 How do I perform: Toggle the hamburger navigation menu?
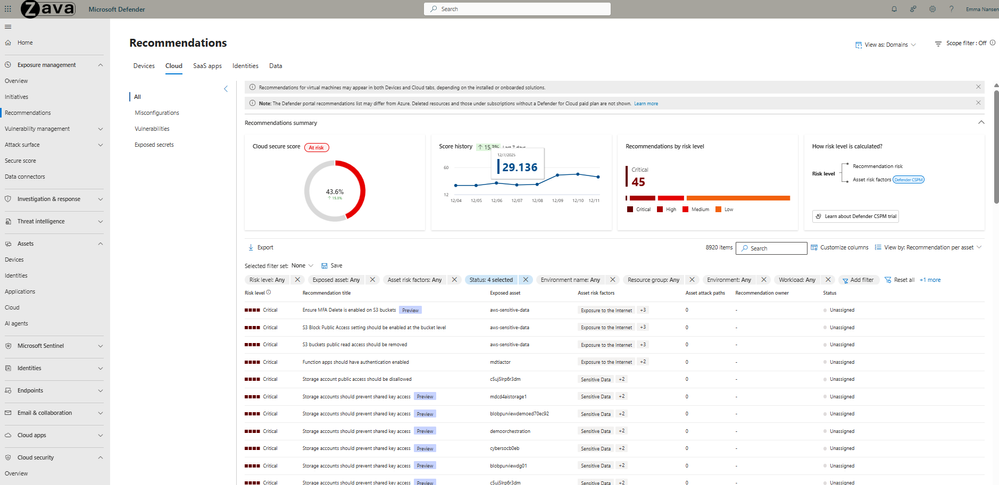click(x=8, y=26)
